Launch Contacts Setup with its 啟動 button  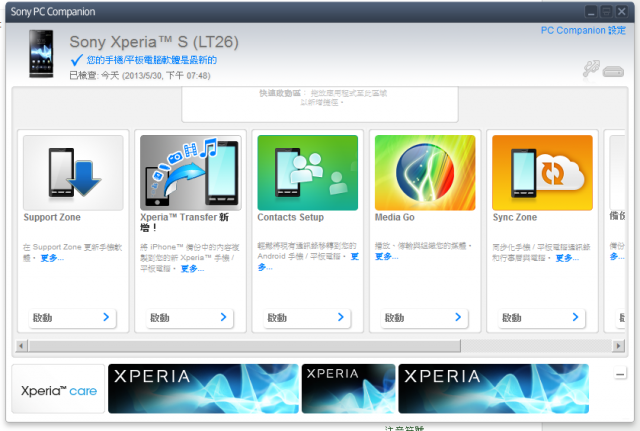[307, 318]
